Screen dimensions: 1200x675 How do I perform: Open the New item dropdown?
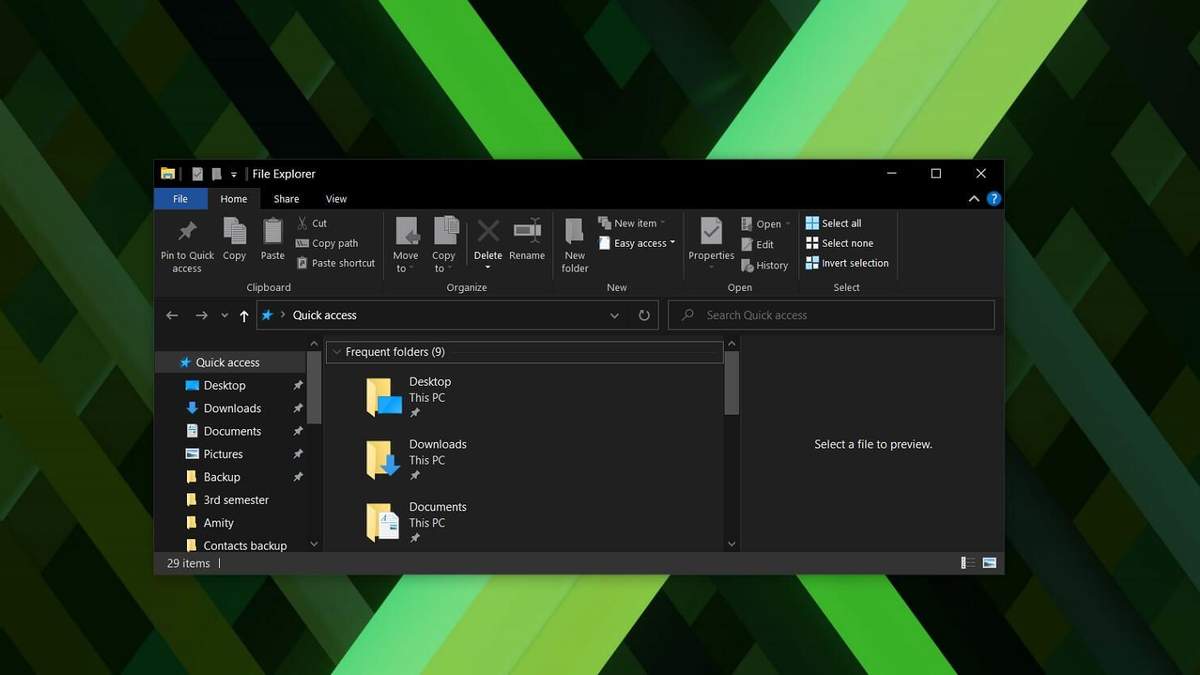(633, 223)
